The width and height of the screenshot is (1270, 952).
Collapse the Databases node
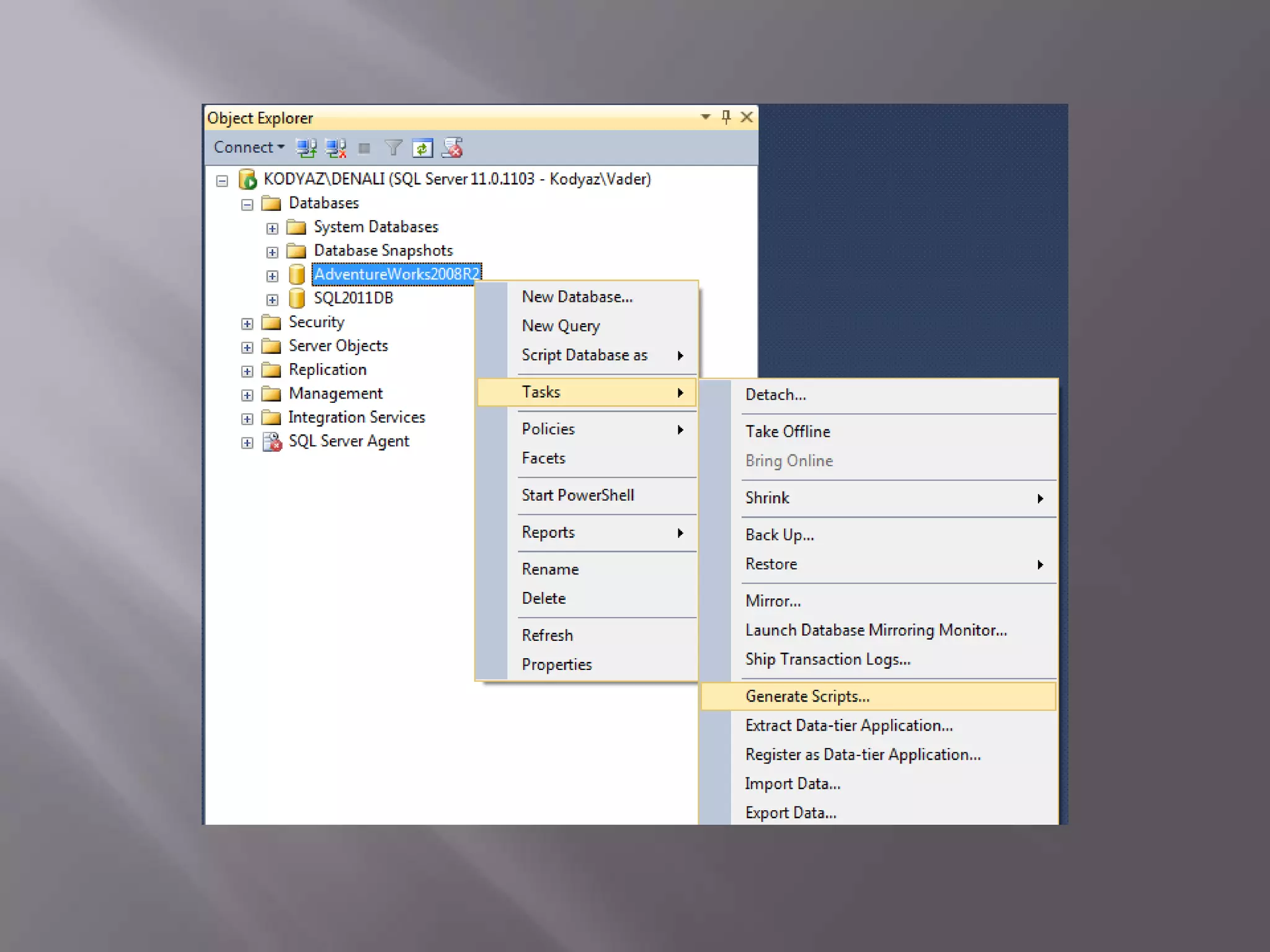pyautogui.click(x=247, y=205)
